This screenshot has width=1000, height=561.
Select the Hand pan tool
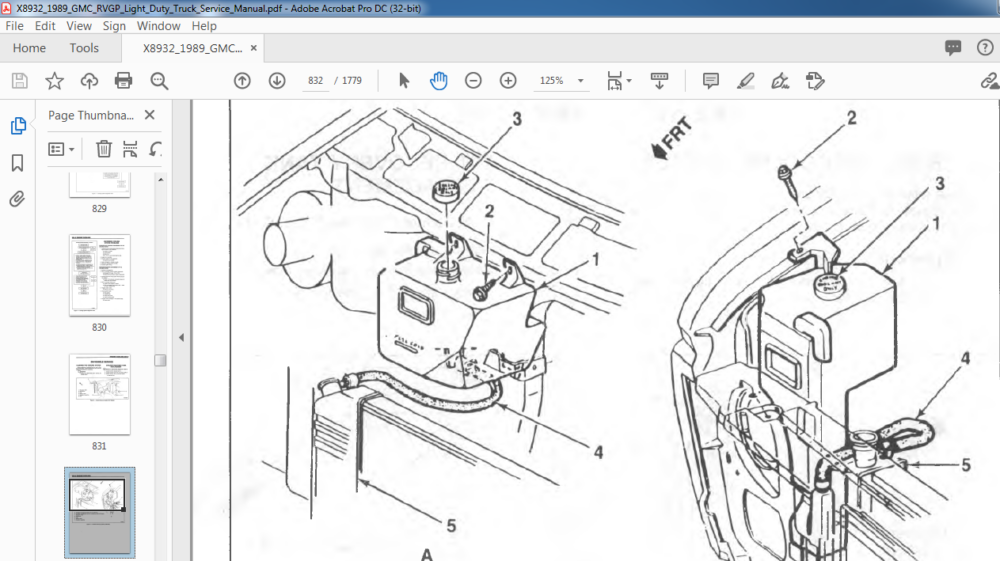438,81
